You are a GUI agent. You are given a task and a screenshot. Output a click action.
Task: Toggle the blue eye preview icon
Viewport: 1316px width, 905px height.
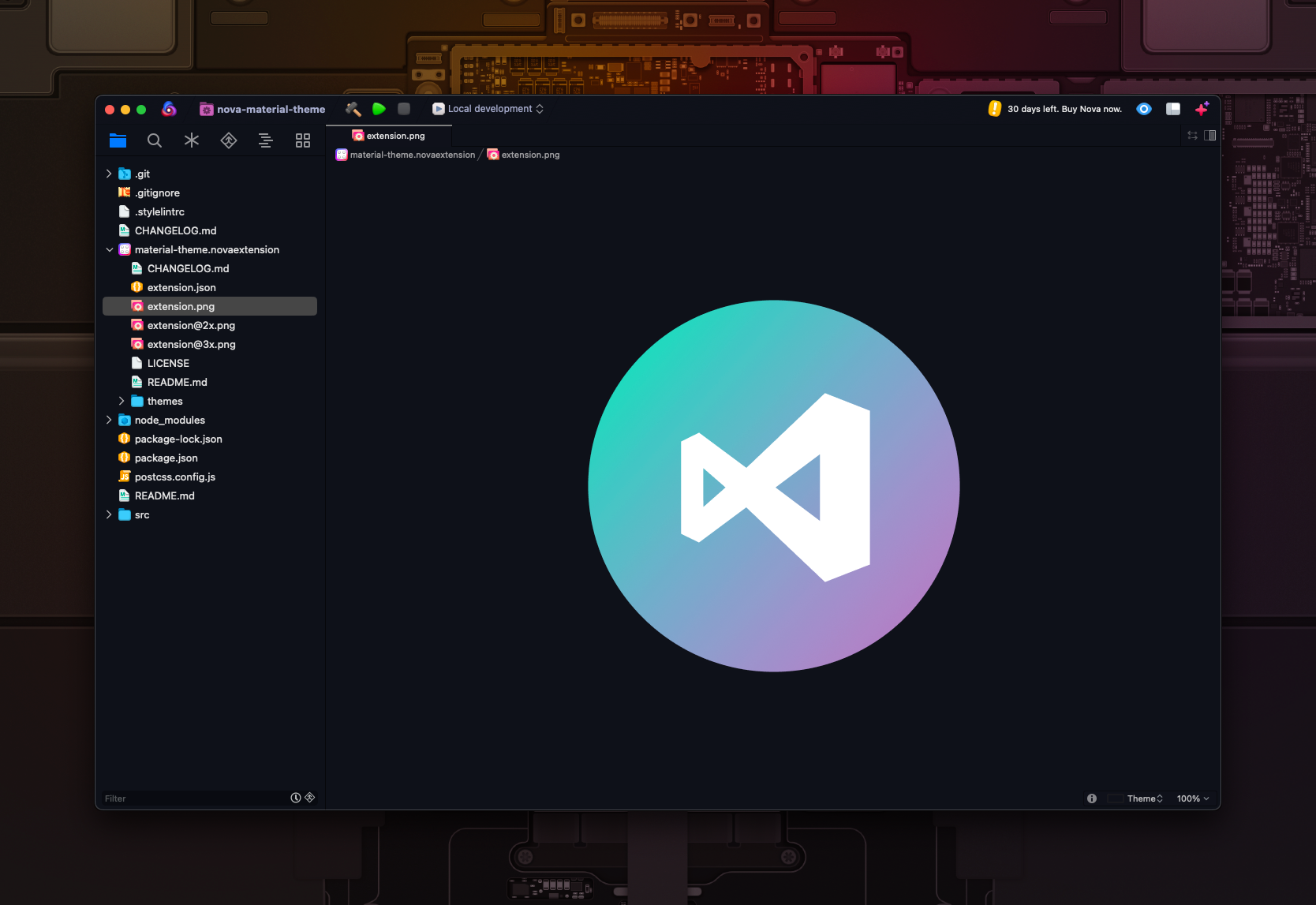[1144, 109]
